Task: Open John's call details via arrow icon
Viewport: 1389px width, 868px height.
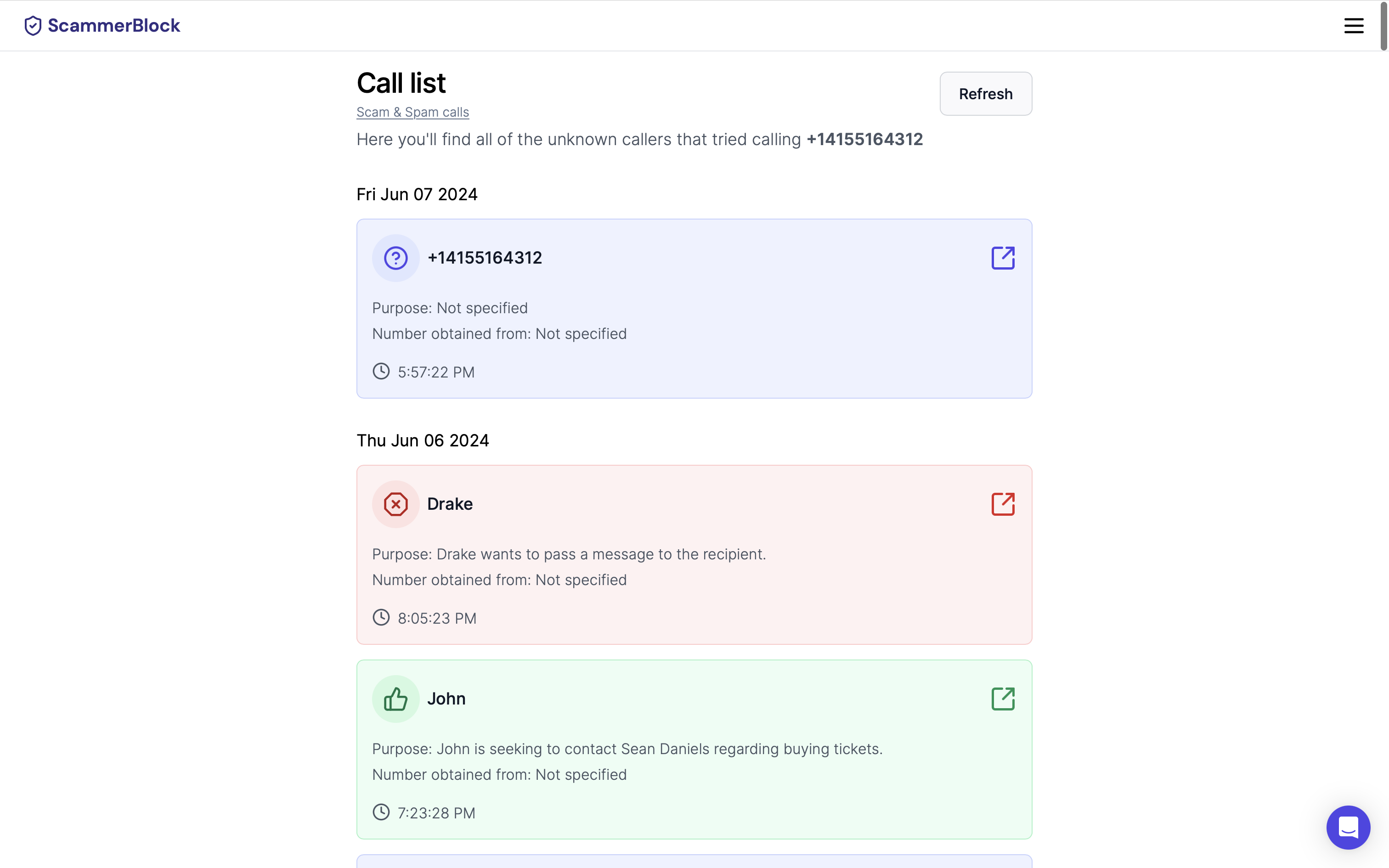Action: (1002, 699)
